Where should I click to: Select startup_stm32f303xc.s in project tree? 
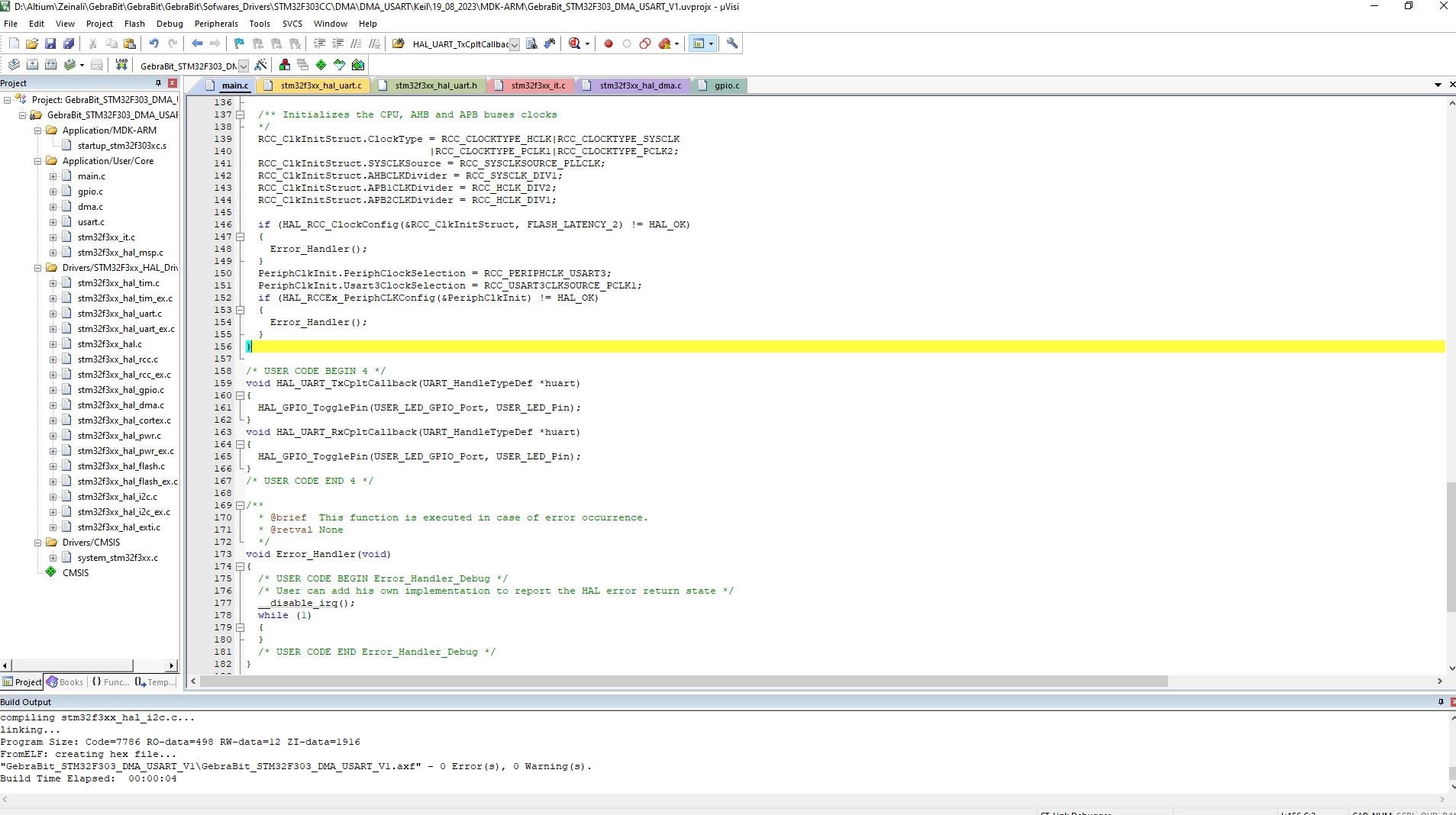121,146
